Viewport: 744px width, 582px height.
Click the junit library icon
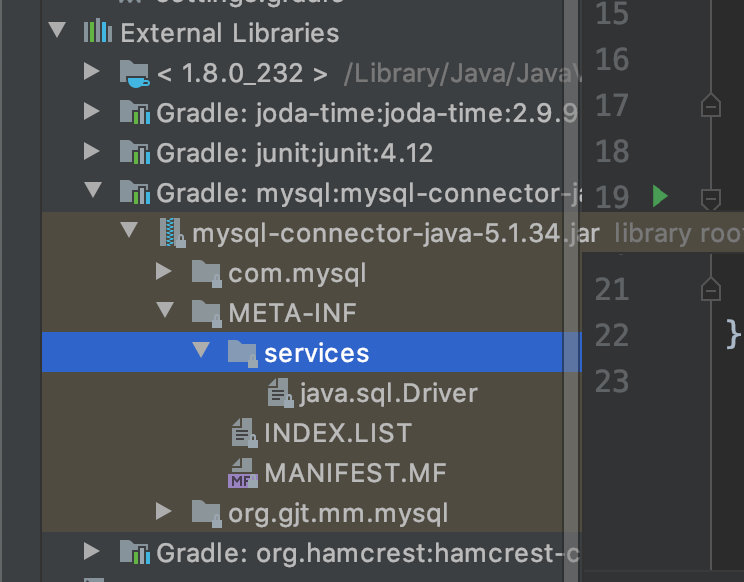click(x=134, y=152)
